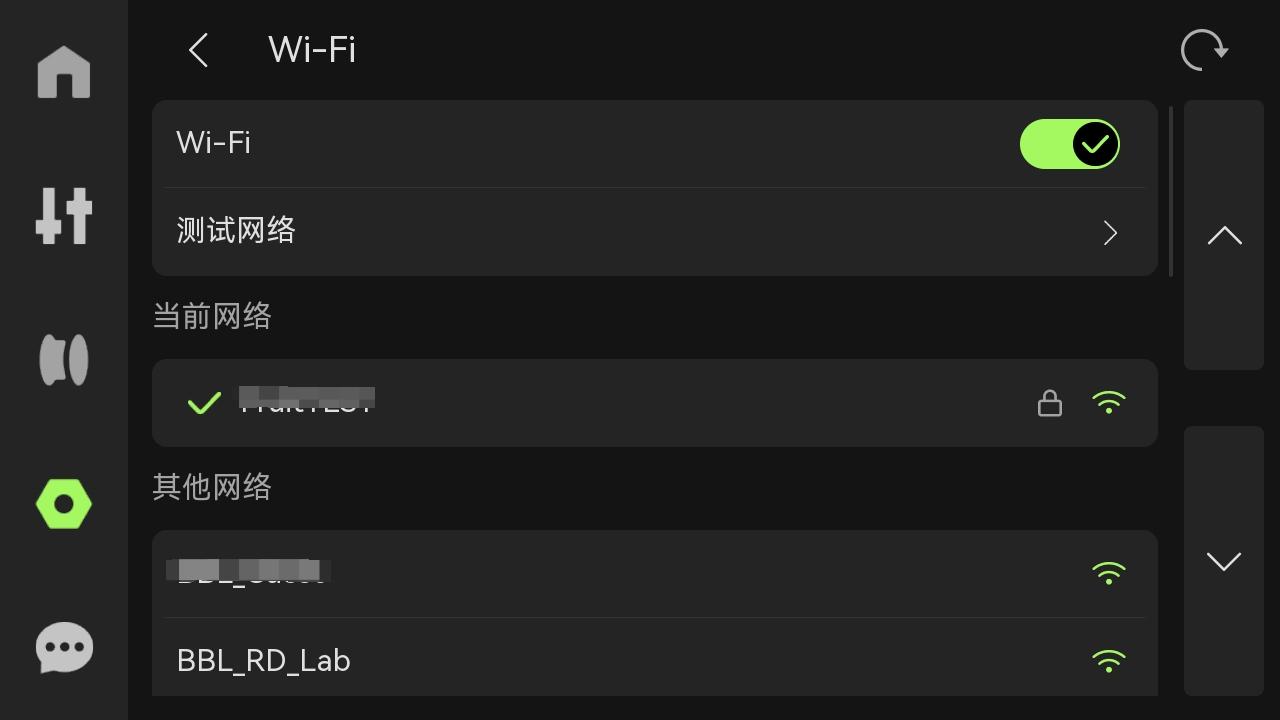Open the filament spool icon in sidebar
Image resolution: width=1280 pixels, height=720 pixels.
pos(64,359)
